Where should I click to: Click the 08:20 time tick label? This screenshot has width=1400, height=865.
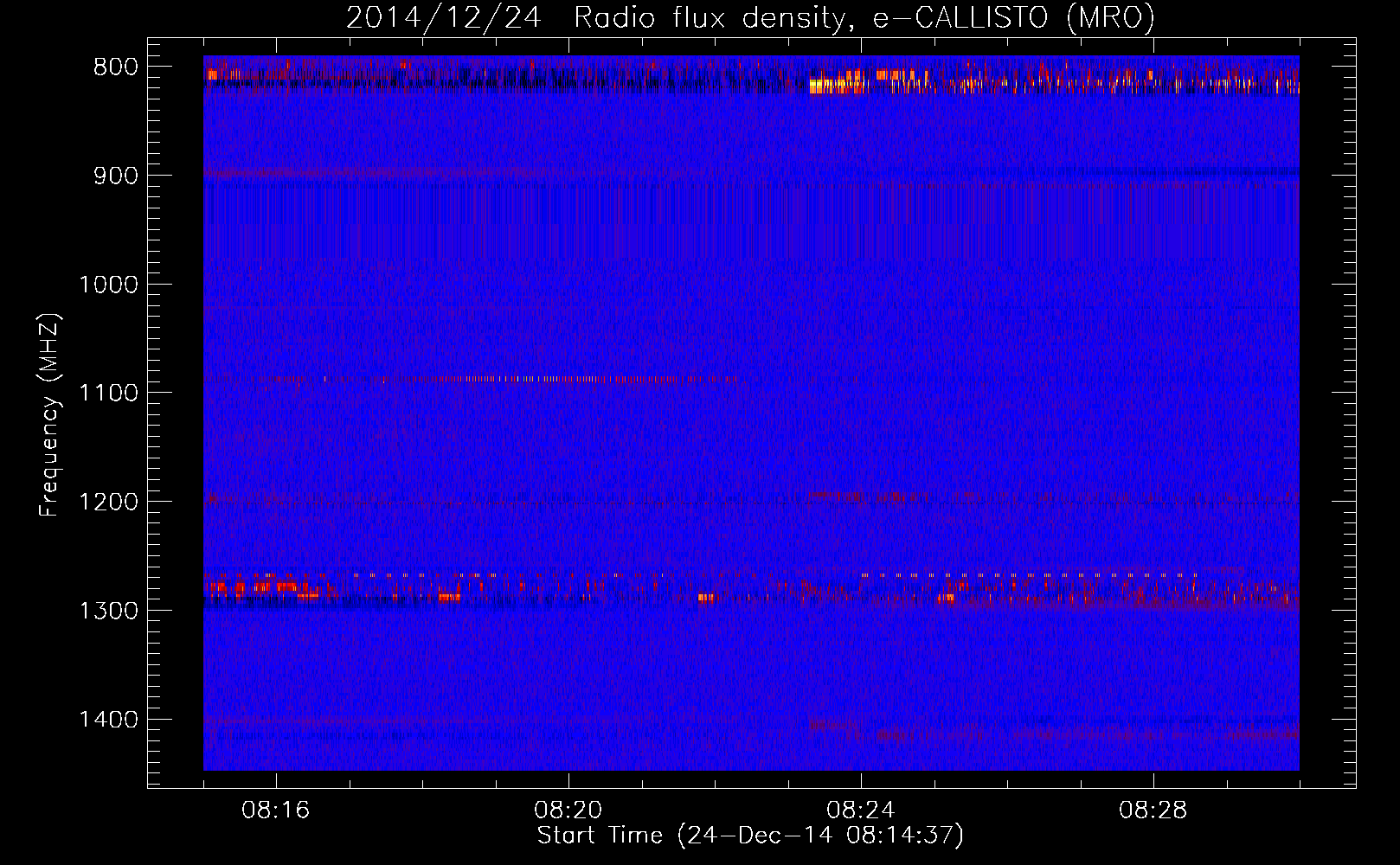tap(568, 811)
